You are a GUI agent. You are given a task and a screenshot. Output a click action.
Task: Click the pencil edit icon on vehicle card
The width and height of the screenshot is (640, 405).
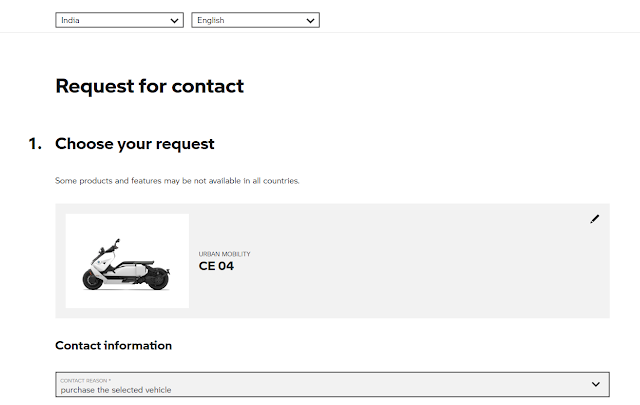(595, 219)
